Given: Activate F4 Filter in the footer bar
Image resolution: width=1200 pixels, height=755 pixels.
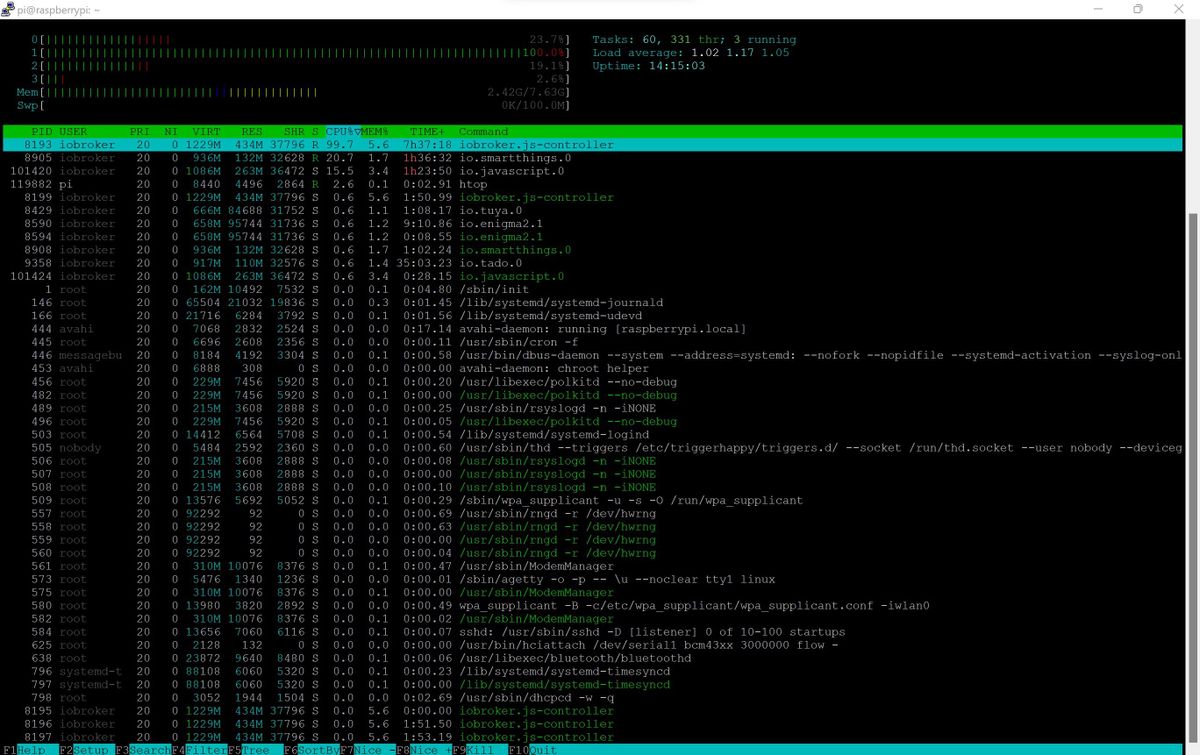Looking at the screenshot, I should 198,749.
